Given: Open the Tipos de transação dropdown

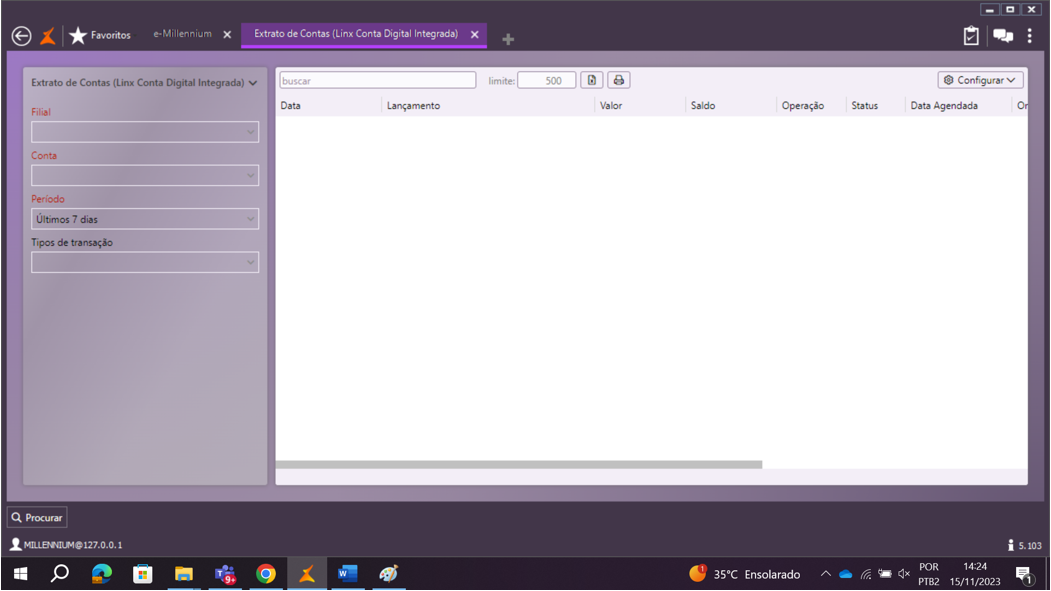Looking at the screenshot, I should 145,263.
